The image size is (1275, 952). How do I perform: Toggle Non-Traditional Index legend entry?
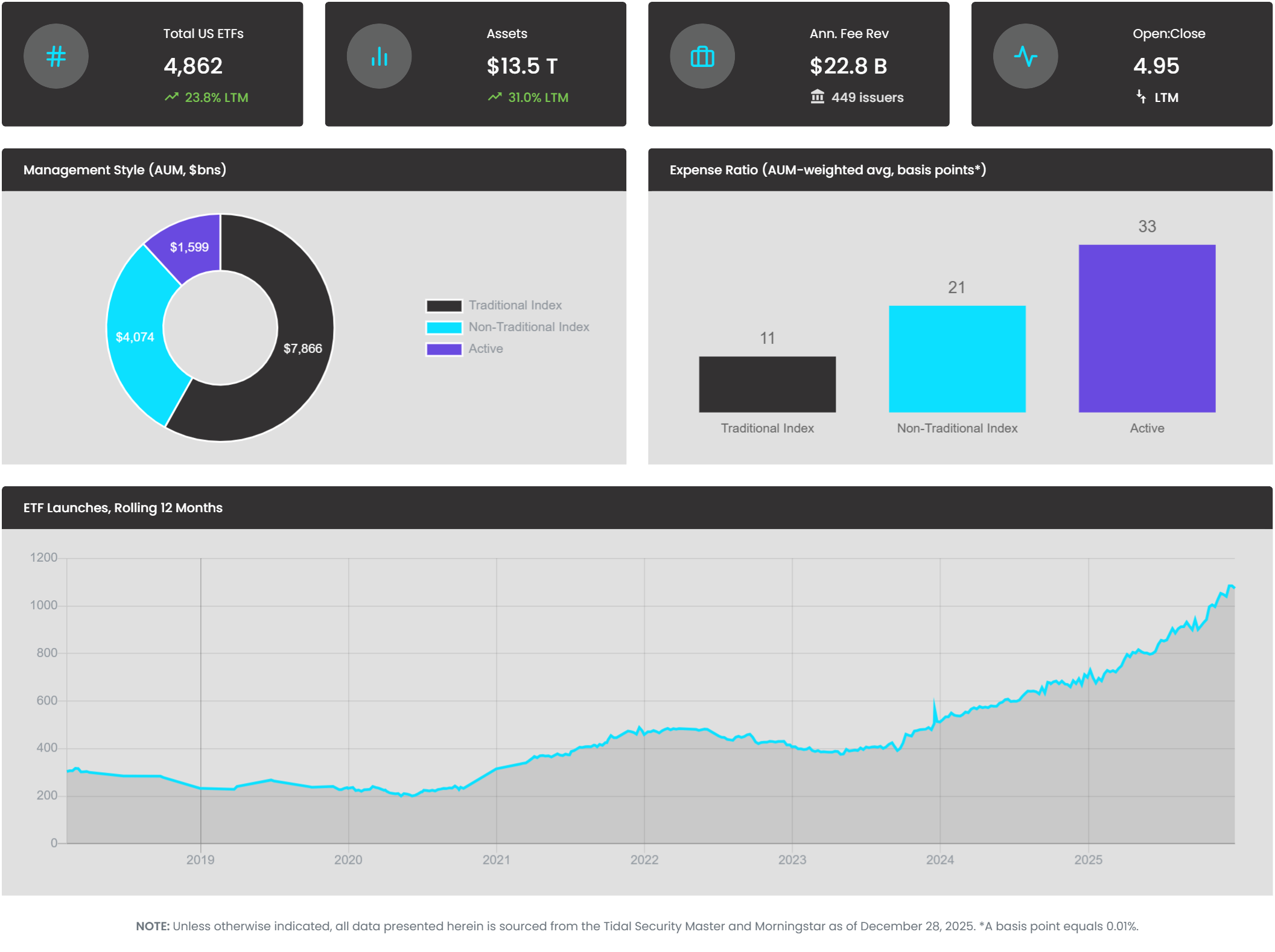point(529,327)
